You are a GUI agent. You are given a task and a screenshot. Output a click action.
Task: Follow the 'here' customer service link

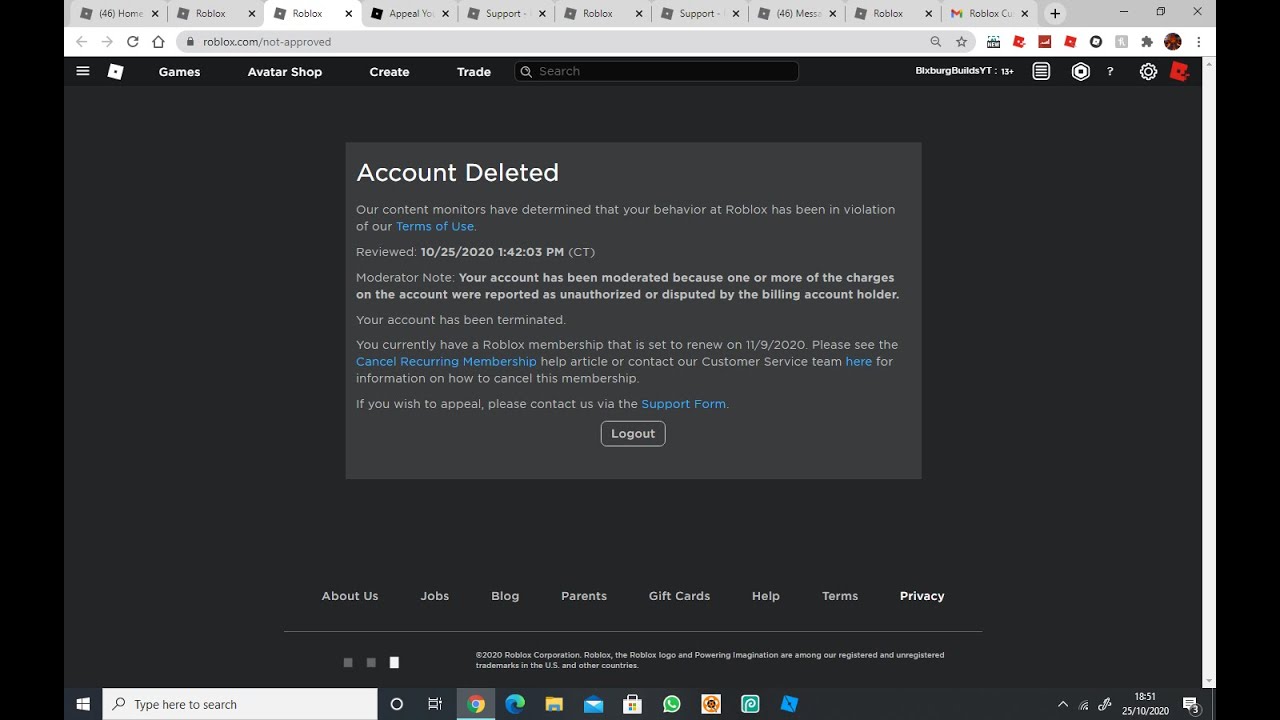pyautogui.click(x=859, y=361)
